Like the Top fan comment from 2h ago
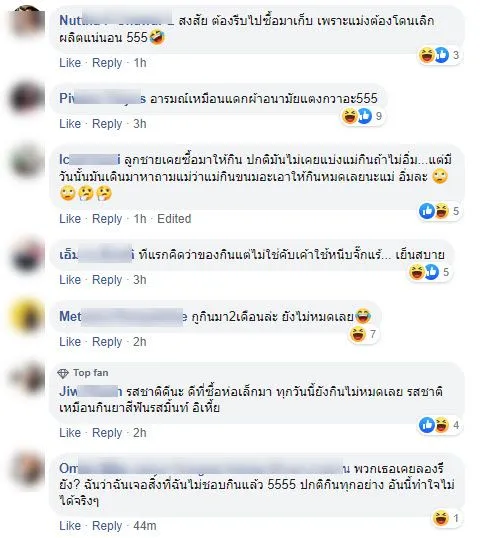Screen dimensions: 497x538 [70, 433]
